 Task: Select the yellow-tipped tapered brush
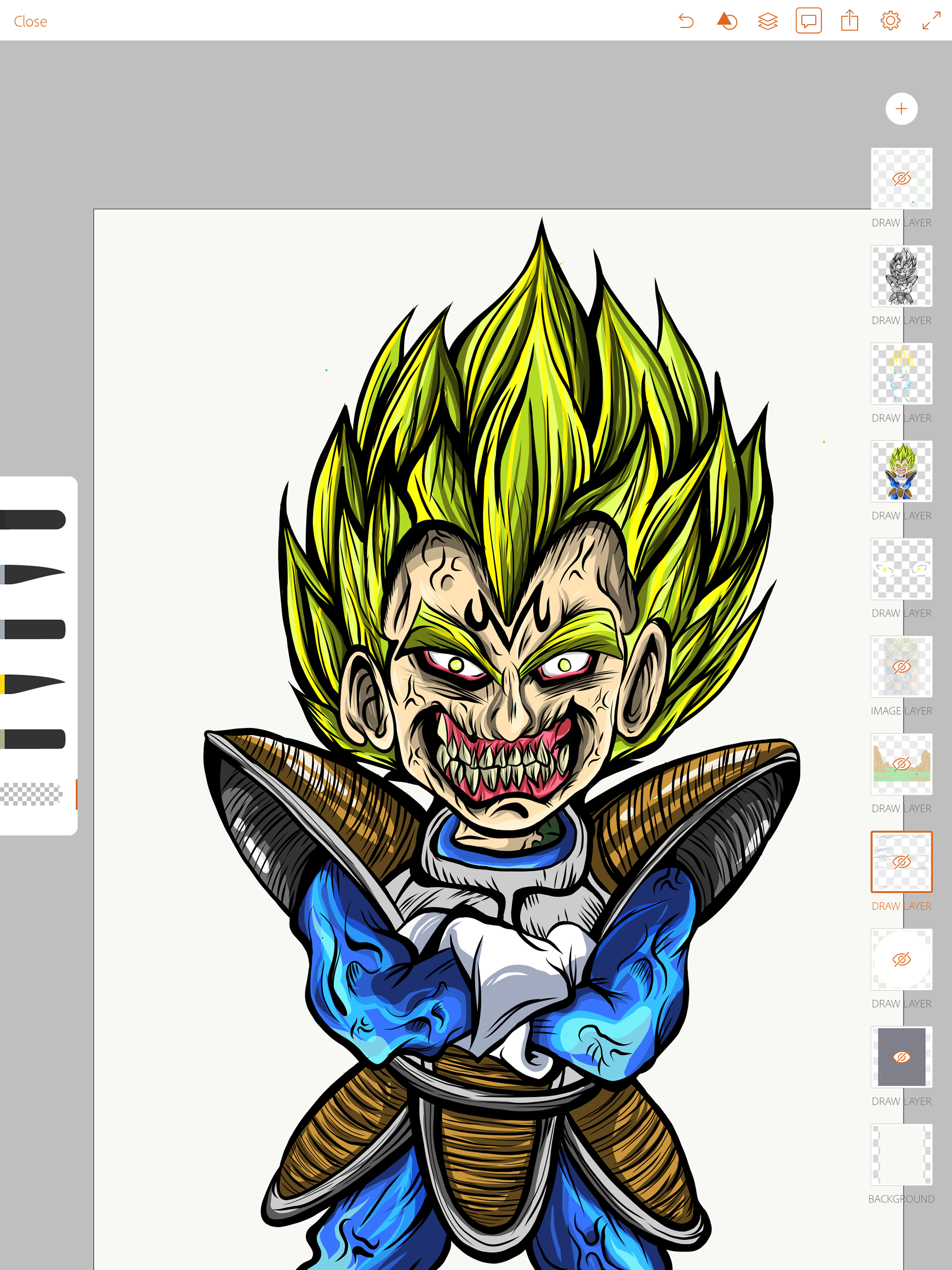33,684
